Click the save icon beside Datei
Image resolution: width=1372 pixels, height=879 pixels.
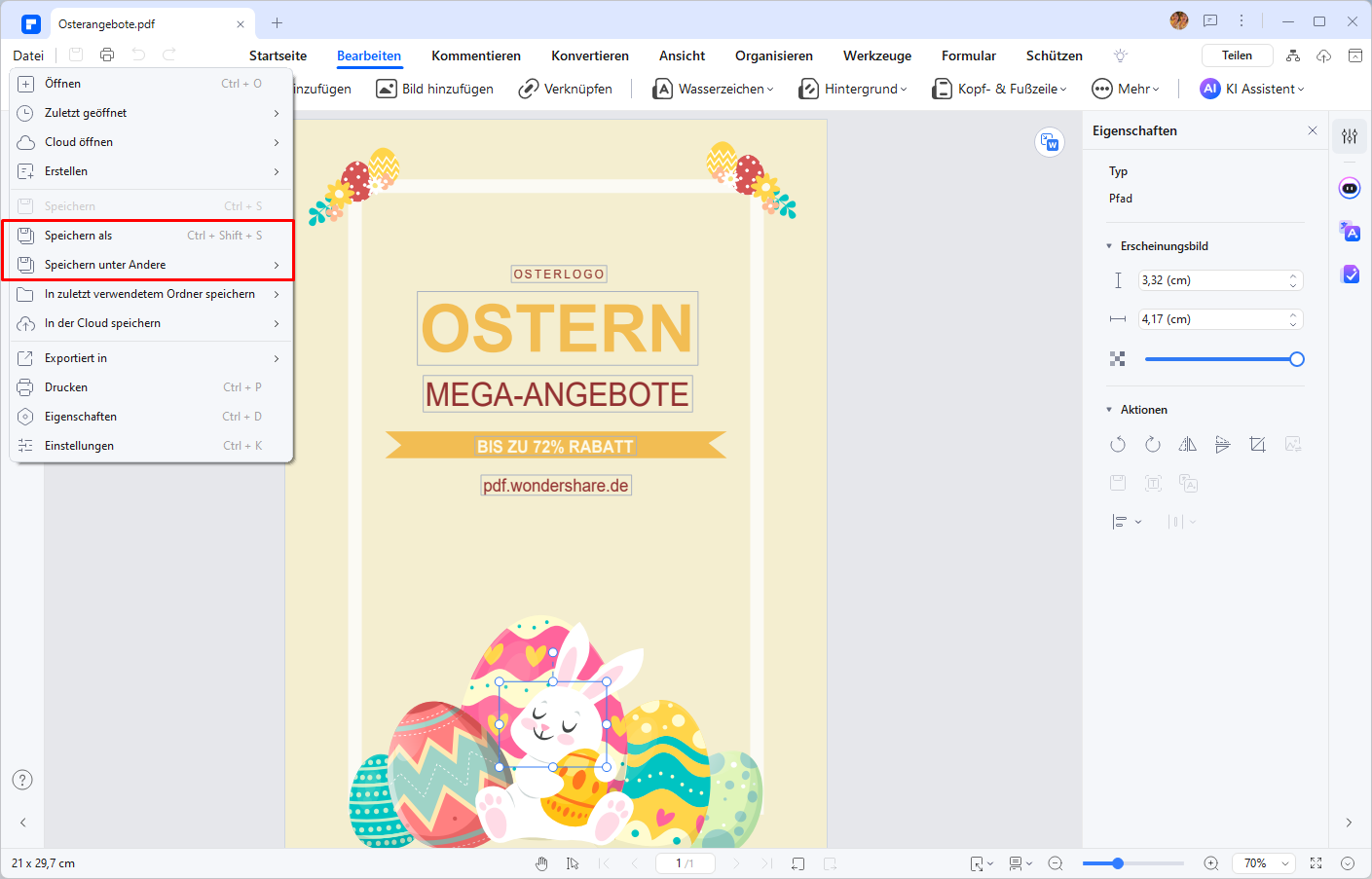76,55
